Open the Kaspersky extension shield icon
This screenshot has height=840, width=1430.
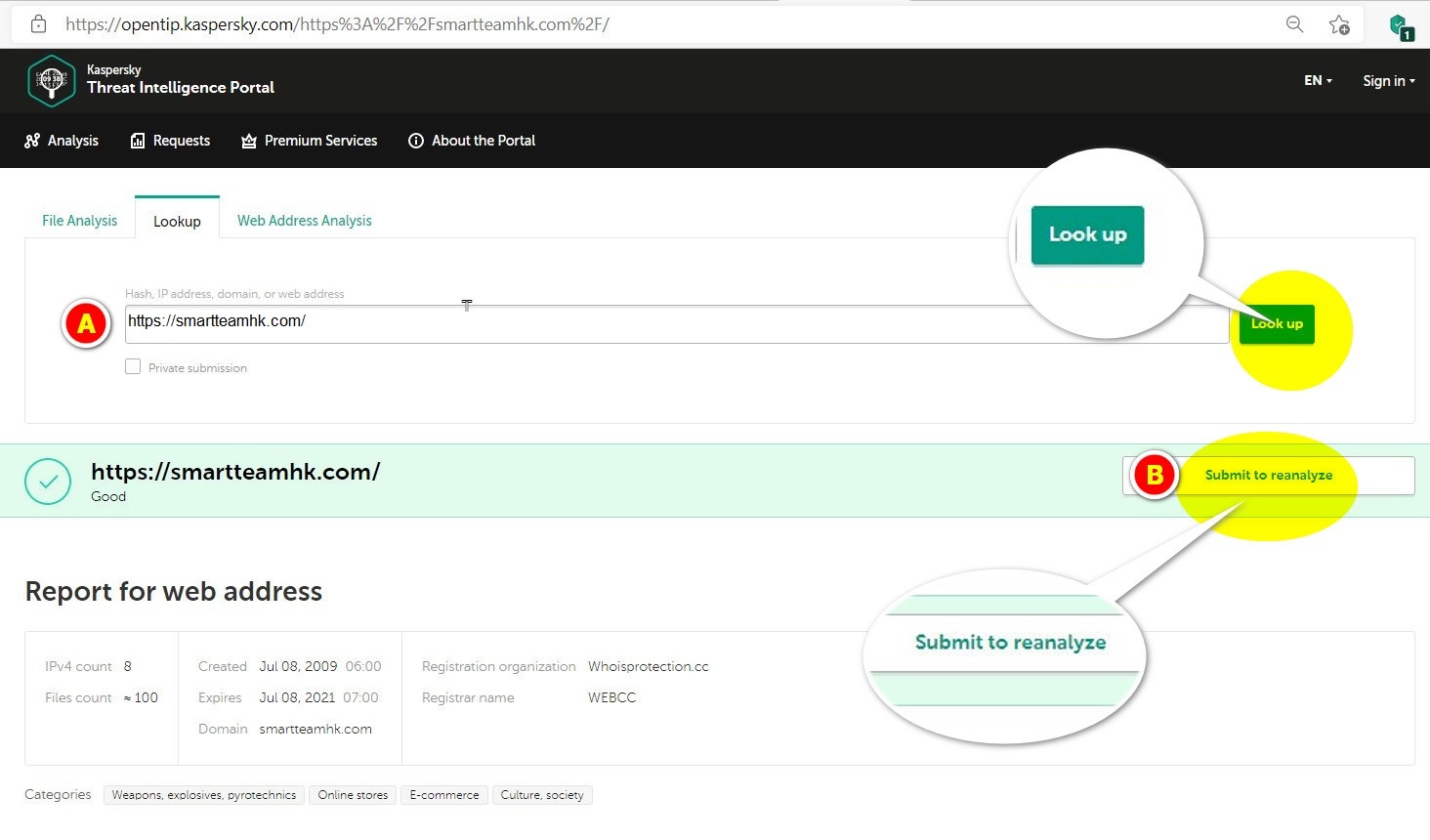1401,26
